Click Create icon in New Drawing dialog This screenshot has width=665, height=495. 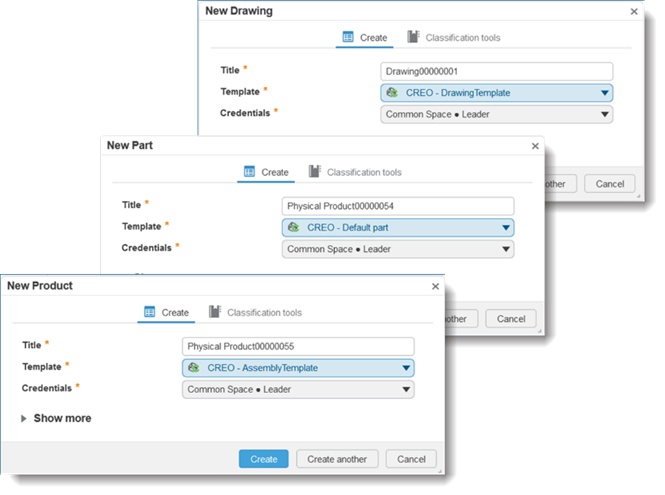coord(348,37)
